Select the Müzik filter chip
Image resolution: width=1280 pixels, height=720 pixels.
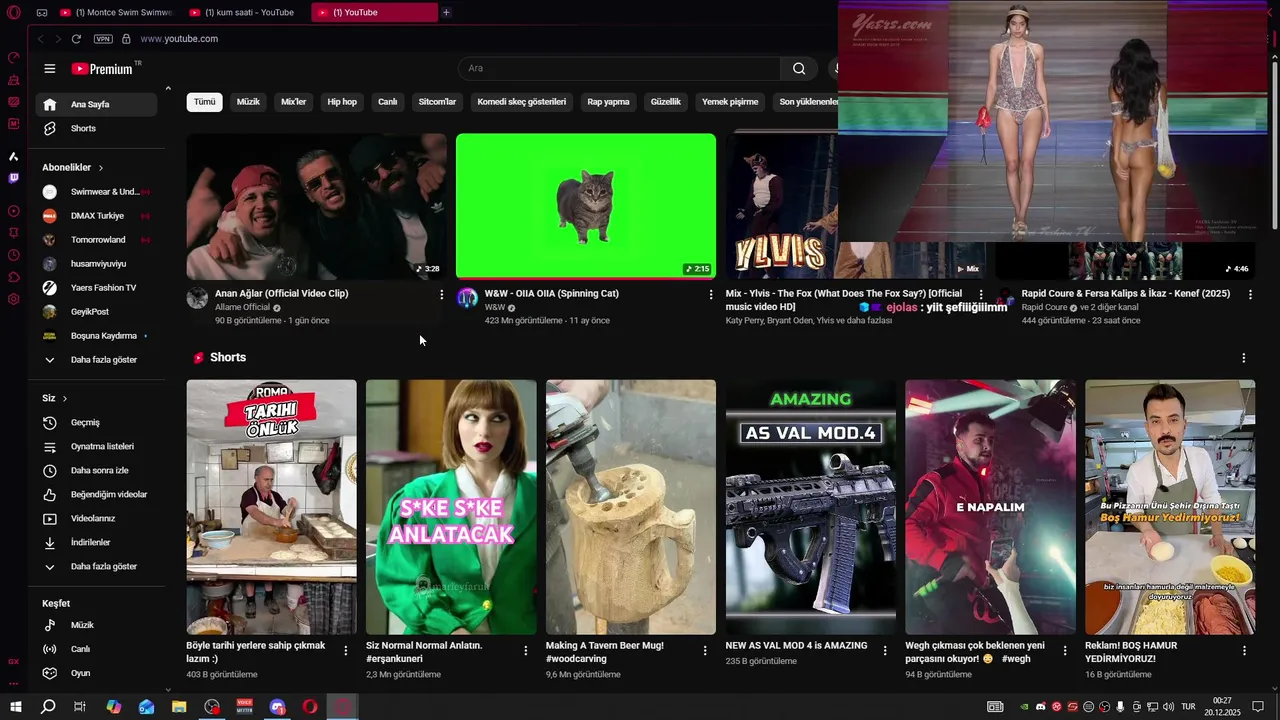248,102
